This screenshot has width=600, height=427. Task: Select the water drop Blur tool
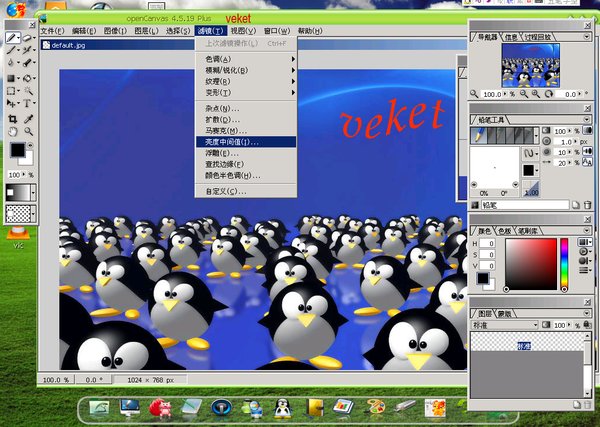click(11, 63)
